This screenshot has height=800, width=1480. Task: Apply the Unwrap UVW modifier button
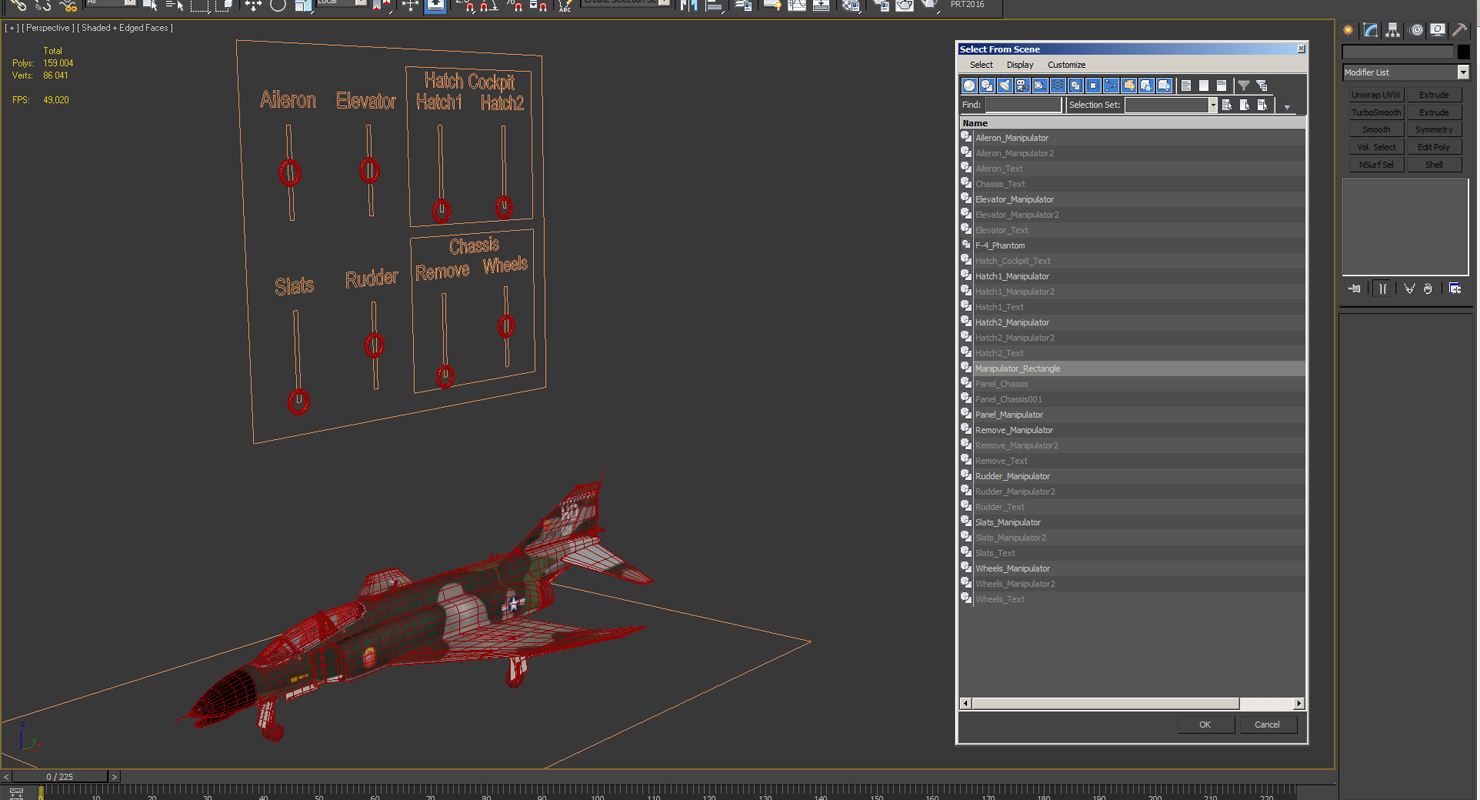coord(1376,95)
